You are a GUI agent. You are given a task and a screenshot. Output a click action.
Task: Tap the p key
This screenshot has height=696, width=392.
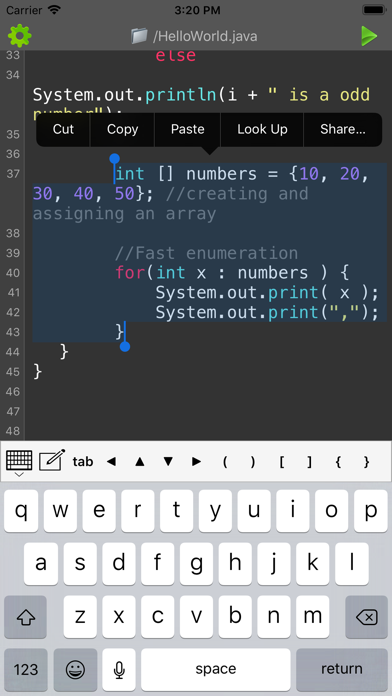click(371, 511)
